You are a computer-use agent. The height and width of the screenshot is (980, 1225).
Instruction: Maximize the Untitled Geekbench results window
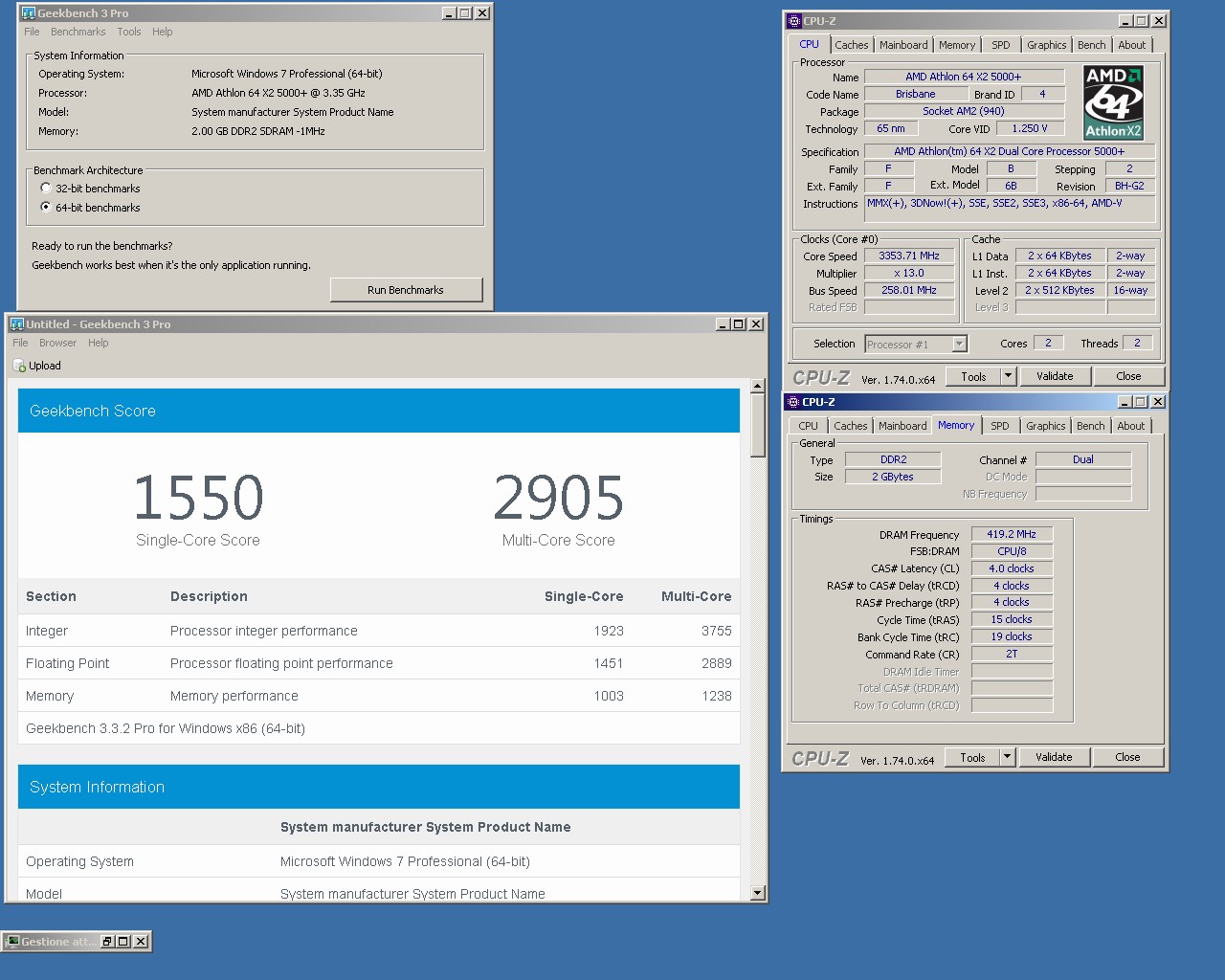739,324
